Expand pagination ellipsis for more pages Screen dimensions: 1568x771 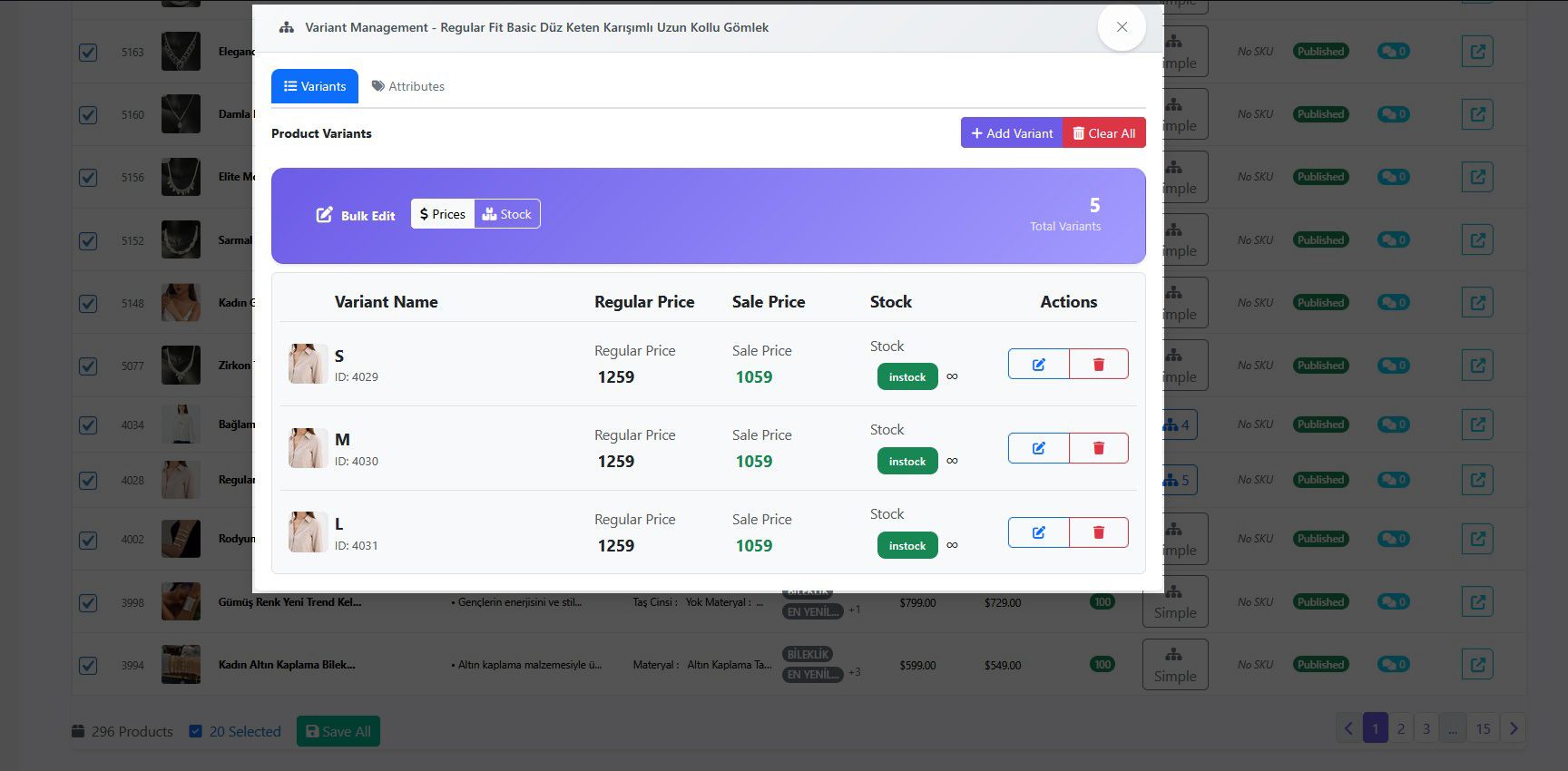(x=1452, y=728)
